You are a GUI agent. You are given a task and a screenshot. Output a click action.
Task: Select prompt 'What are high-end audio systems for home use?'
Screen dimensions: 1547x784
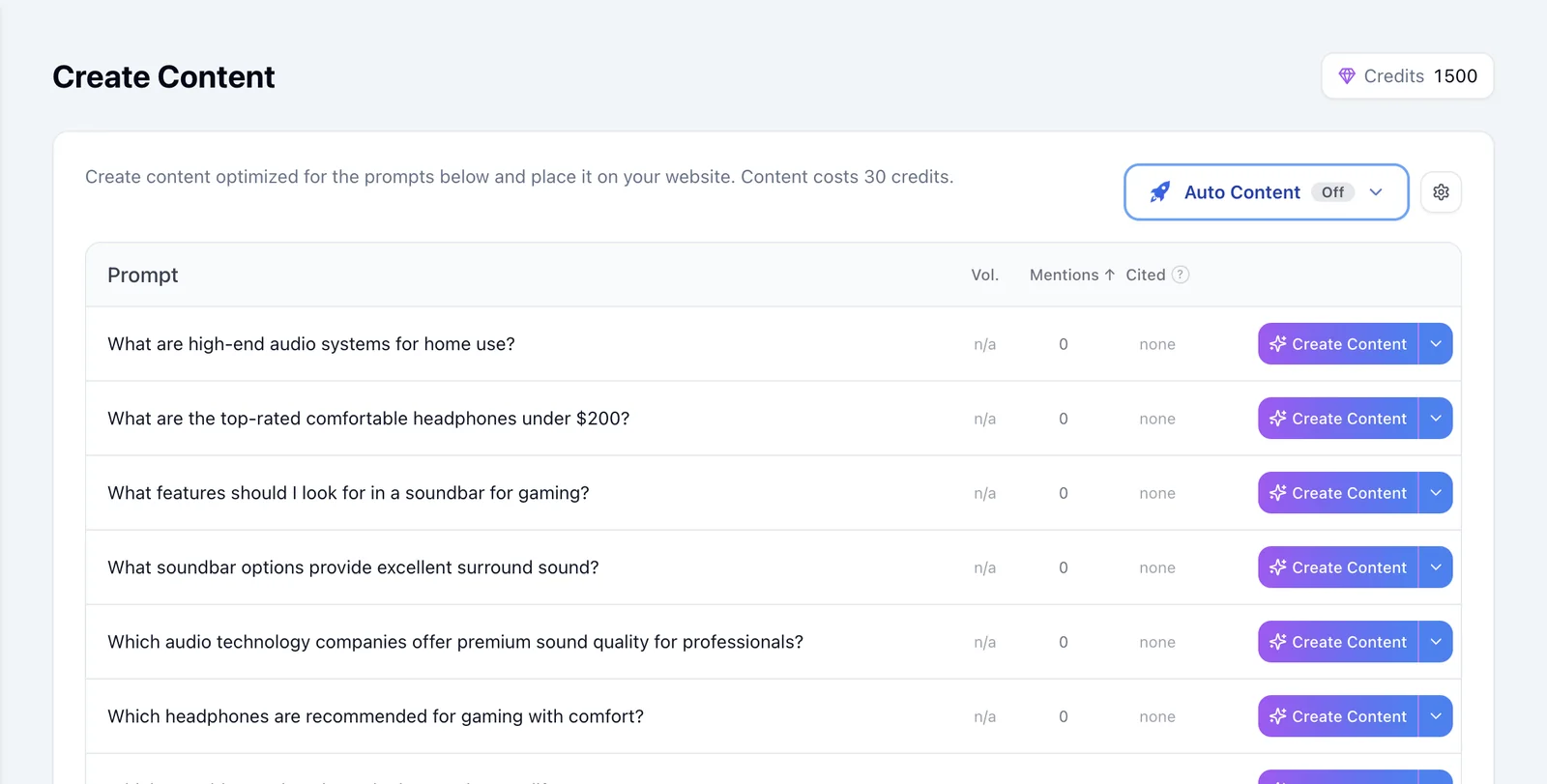(311, 344)
